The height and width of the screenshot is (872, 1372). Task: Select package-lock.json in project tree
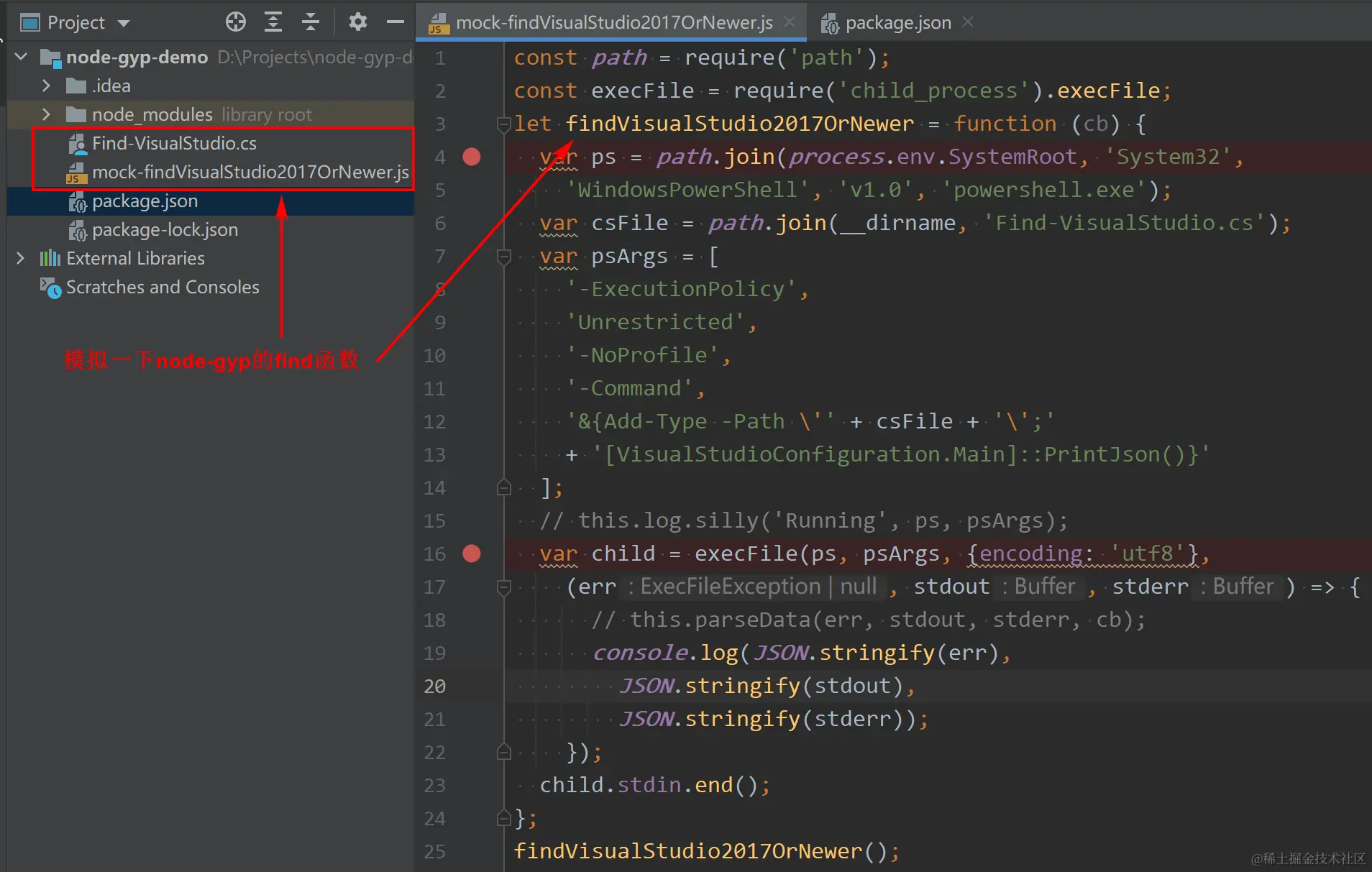[x=165, y=229]
